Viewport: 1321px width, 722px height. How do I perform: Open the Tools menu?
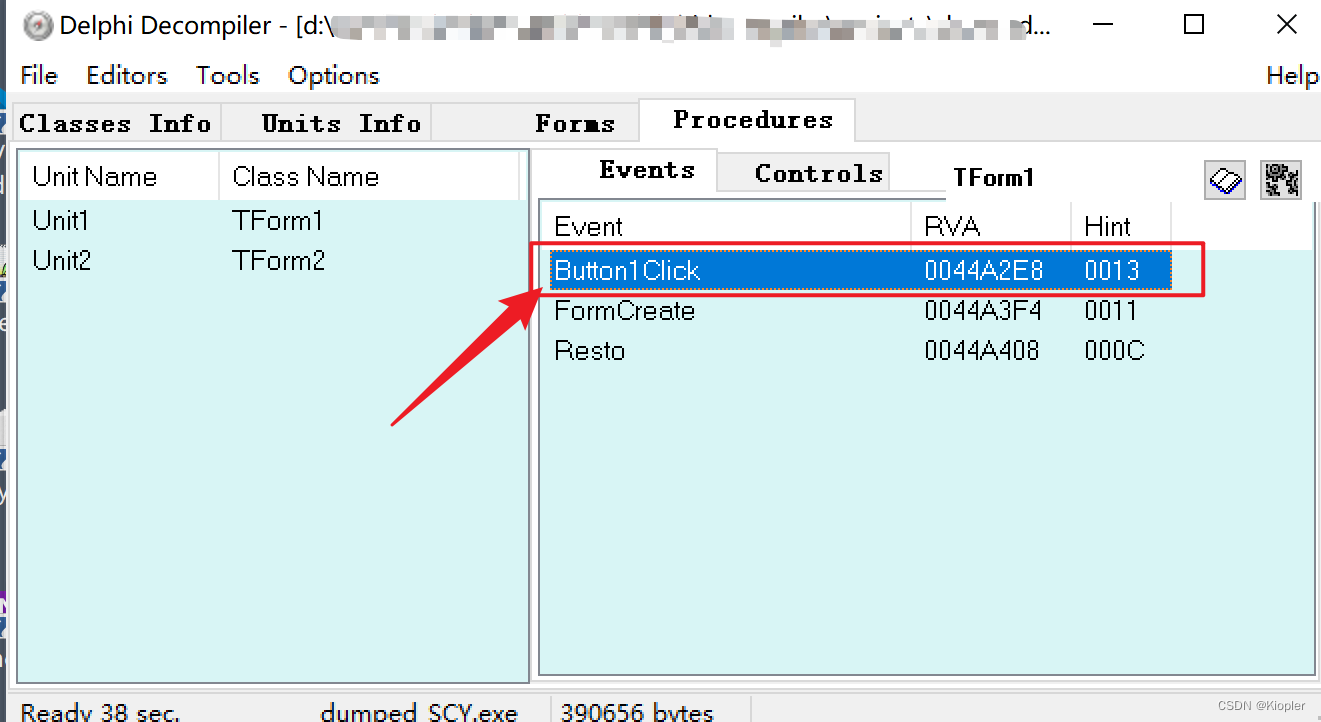point(228,75)
